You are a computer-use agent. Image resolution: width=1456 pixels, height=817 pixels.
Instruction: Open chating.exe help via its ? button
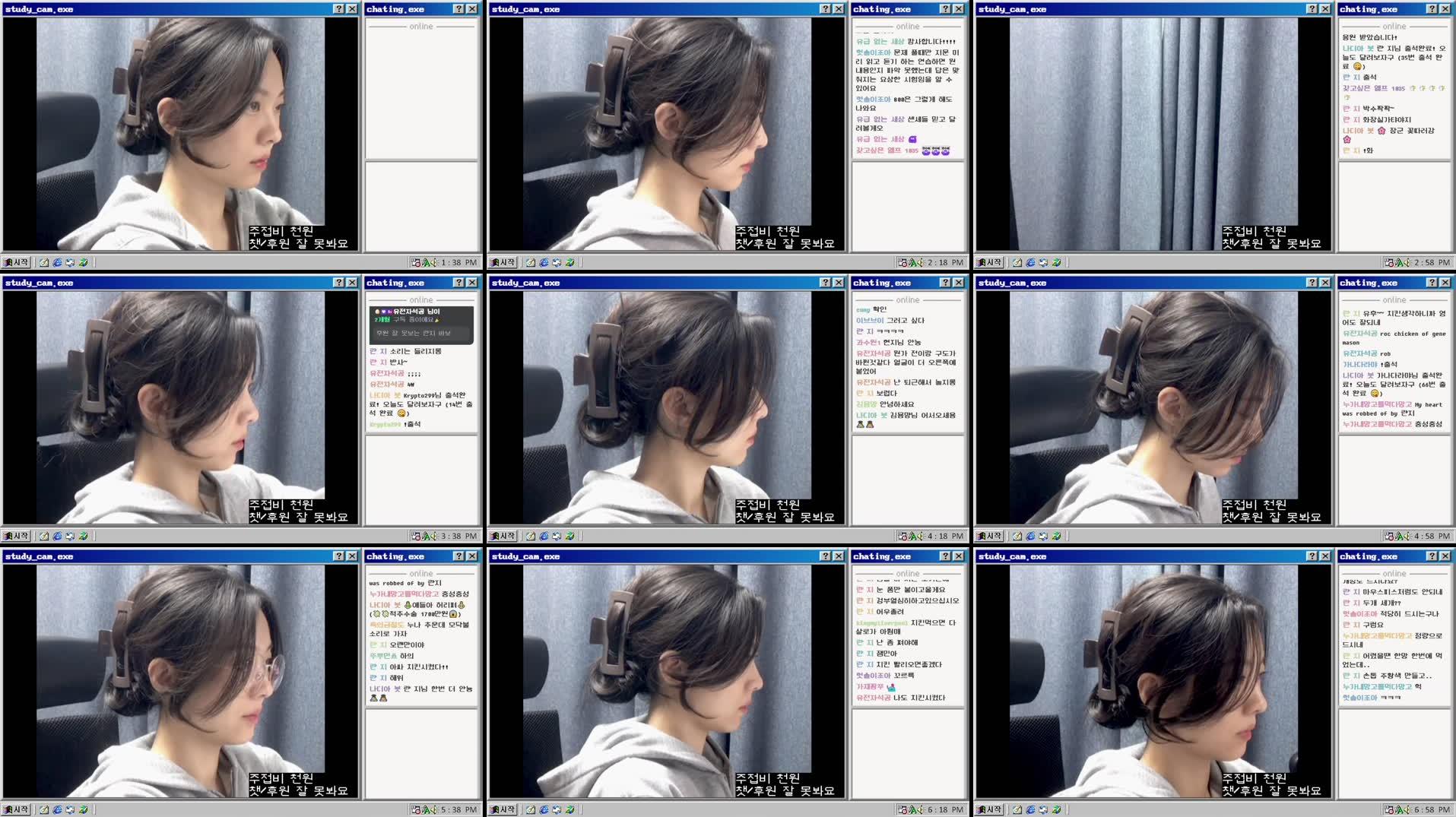[457, 9]
